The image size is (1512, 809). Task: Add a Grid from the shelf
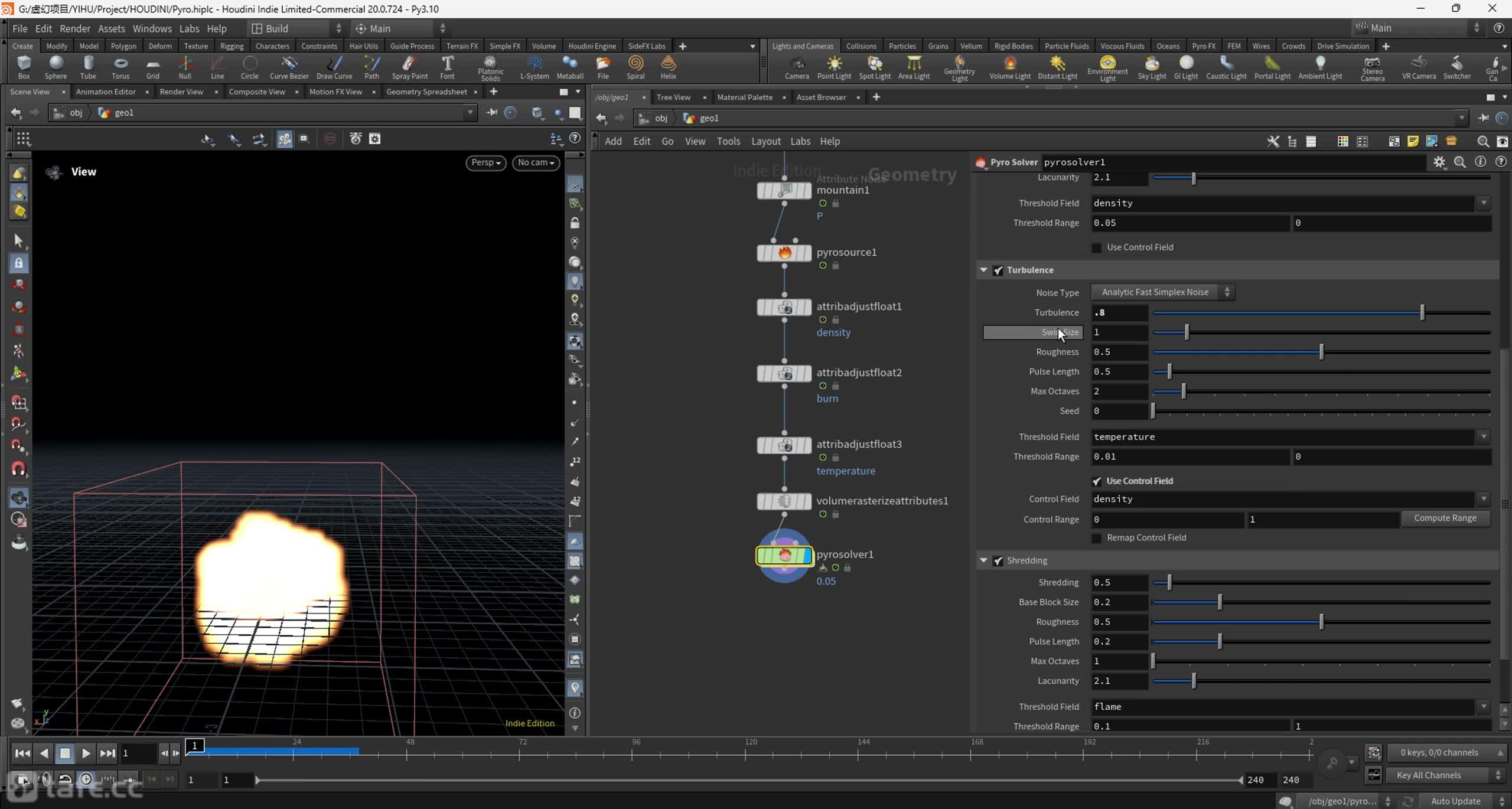coord(153,67)
